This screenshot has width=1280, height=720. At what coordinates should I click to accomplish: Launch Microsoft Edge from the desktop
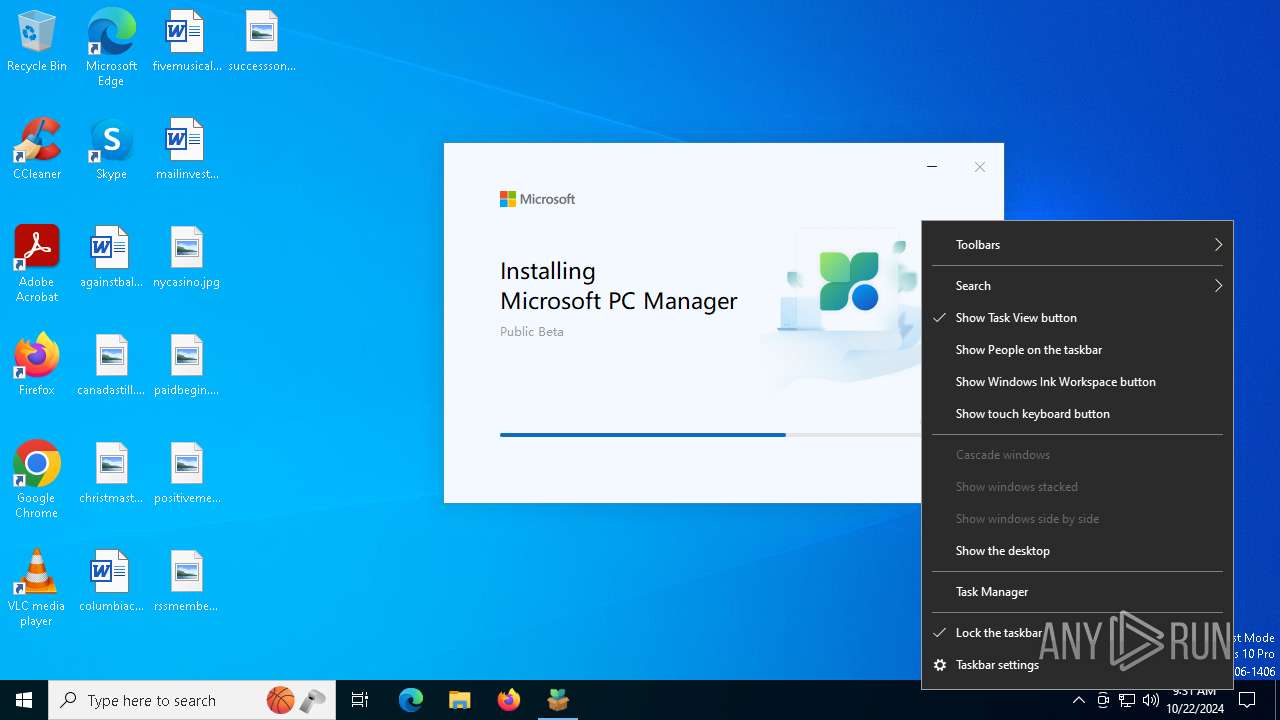coord(111,48)
